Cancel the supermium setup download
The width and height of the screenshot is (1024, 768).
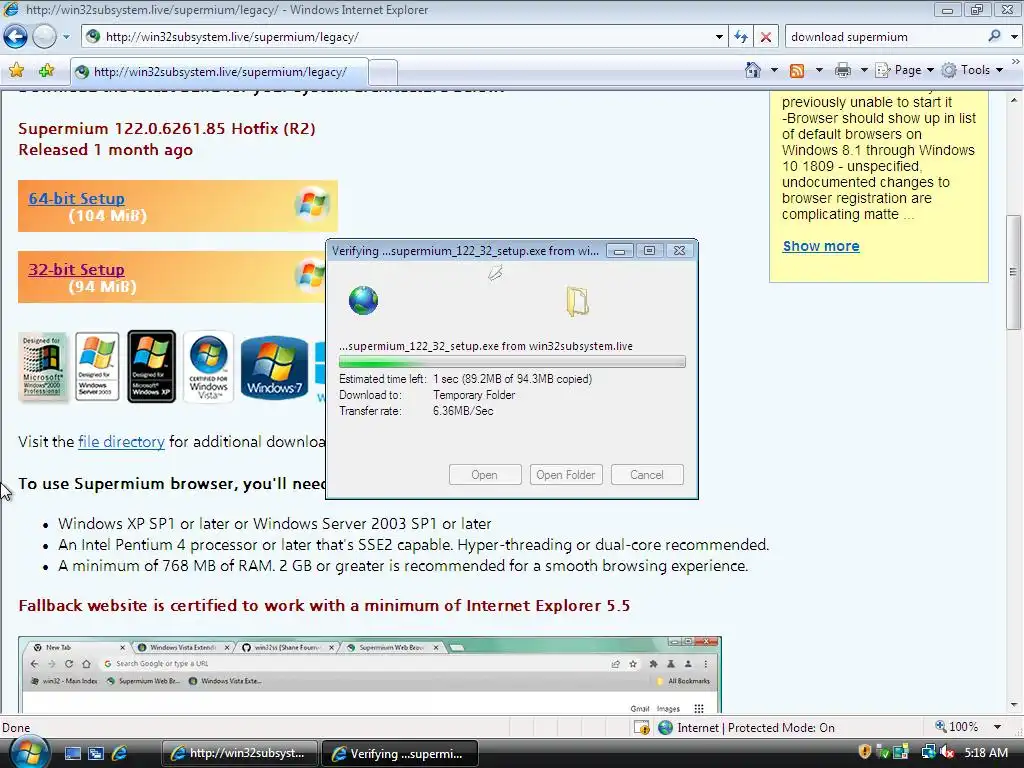tap(647, 475)
